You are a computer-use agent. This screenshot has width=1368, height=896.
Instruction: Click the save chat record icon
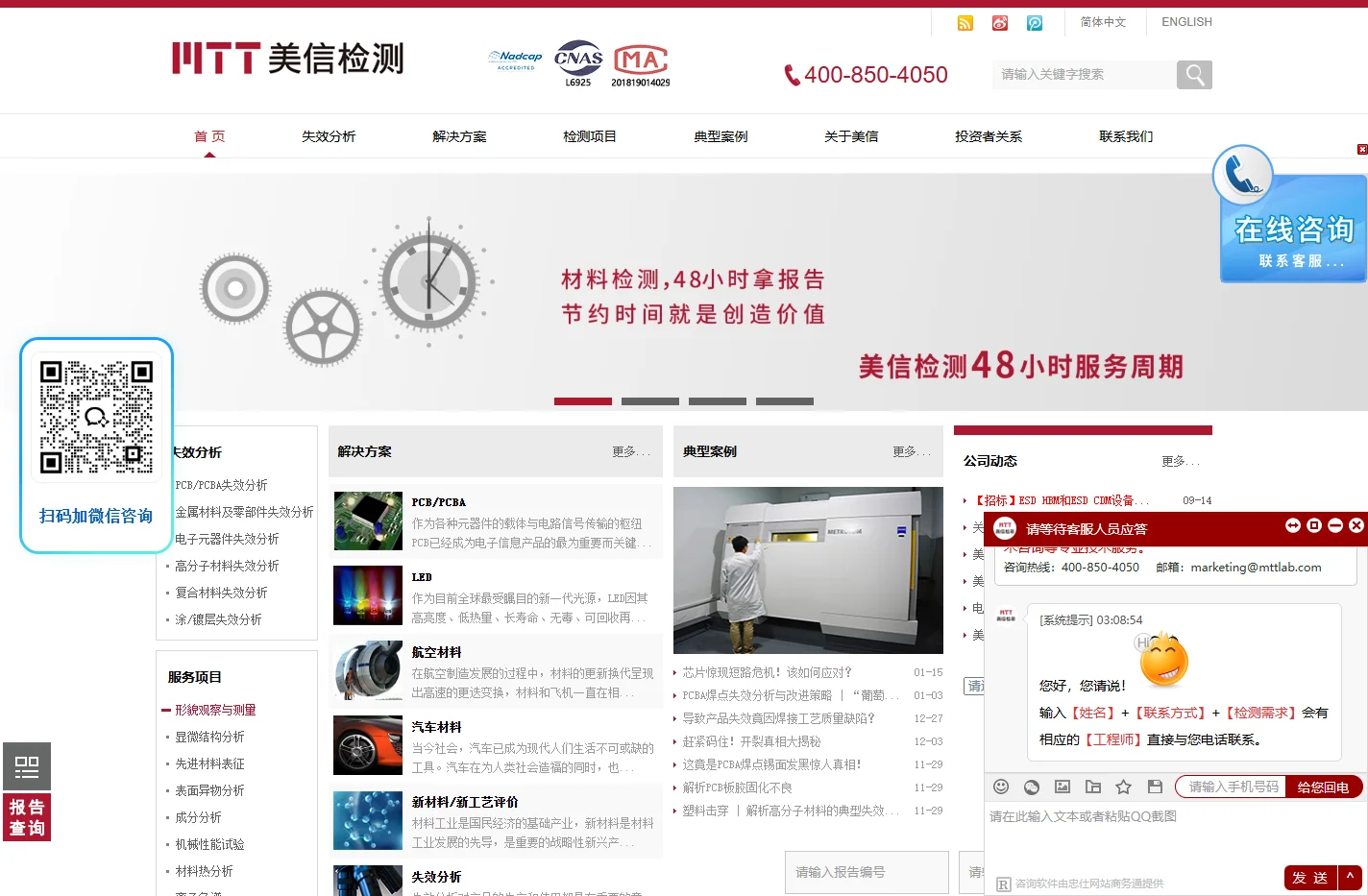(x=1156, y=787)
